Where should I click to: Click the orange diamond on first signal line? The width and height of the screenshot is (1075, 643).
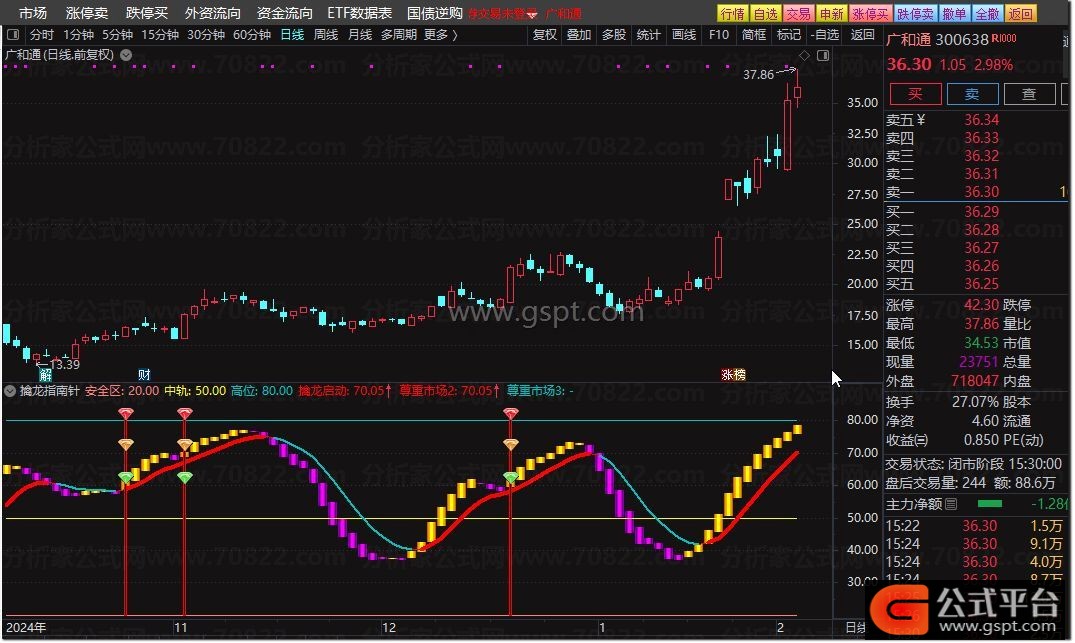pos(125,444)
